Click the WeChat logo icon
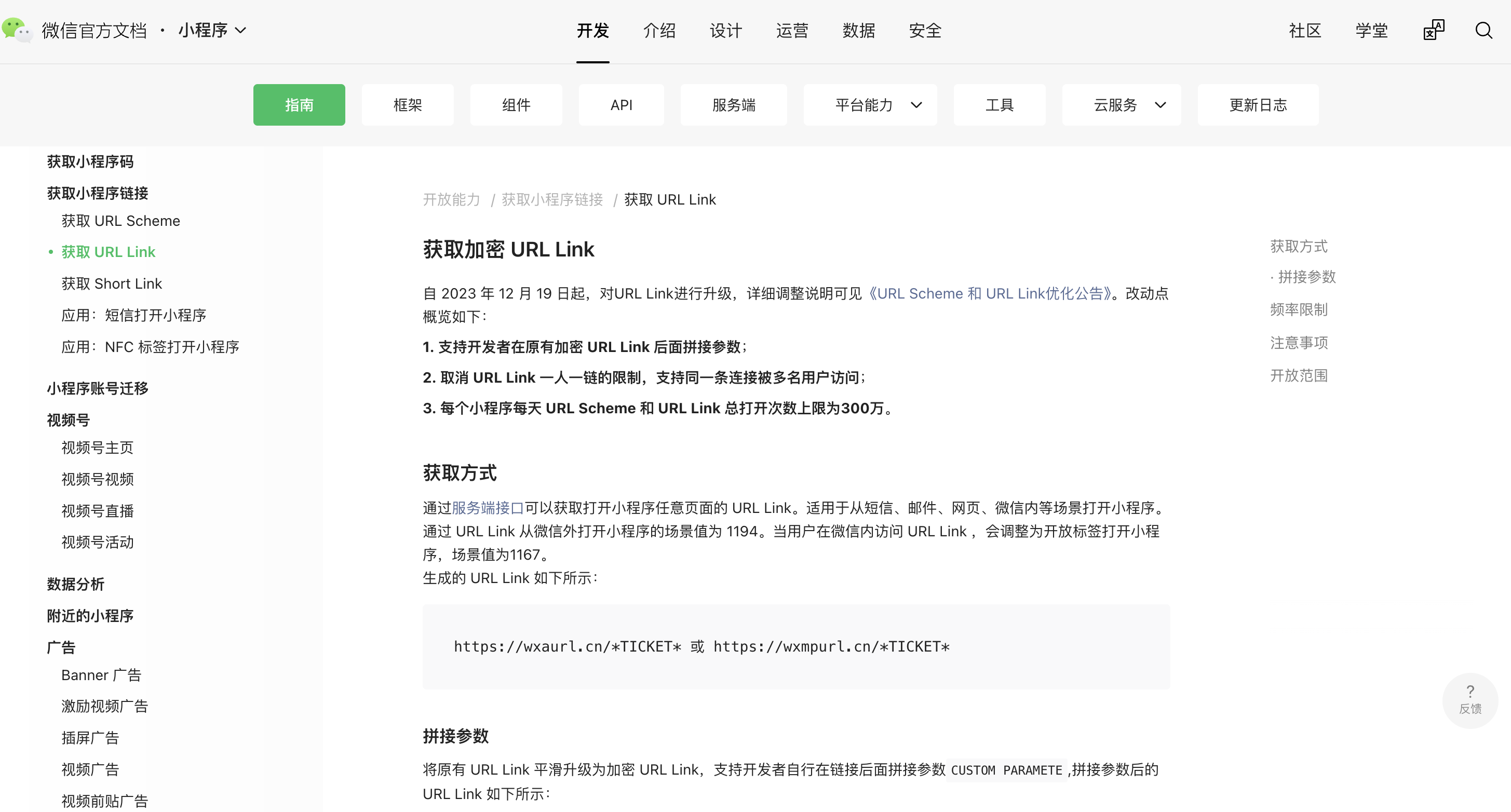The width and height of the screenshot is (1511, 812). point(17,30)
